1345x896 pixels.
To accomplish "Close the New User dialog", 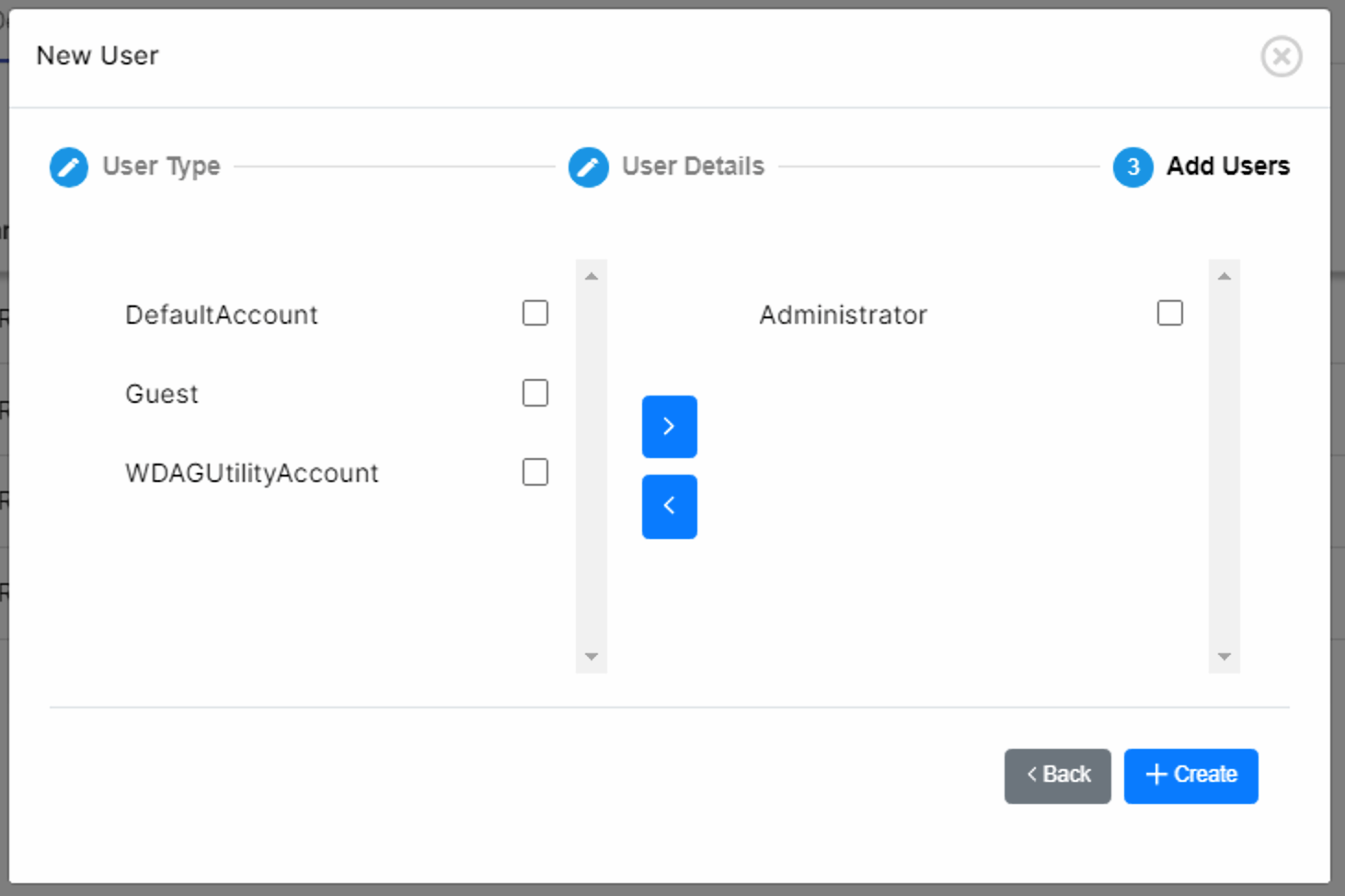I will (x=1281, y=57).
